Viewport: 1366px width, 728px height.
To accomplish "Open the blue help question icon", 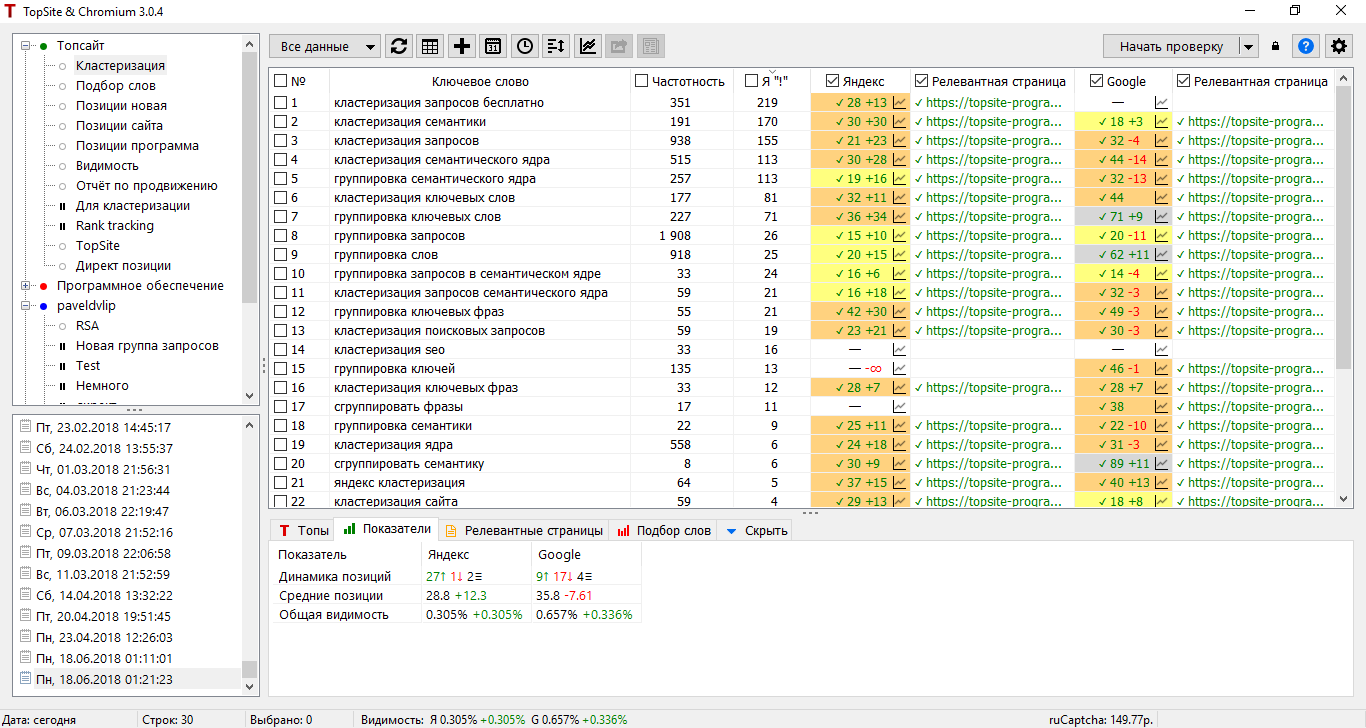I will point(1305,46).
